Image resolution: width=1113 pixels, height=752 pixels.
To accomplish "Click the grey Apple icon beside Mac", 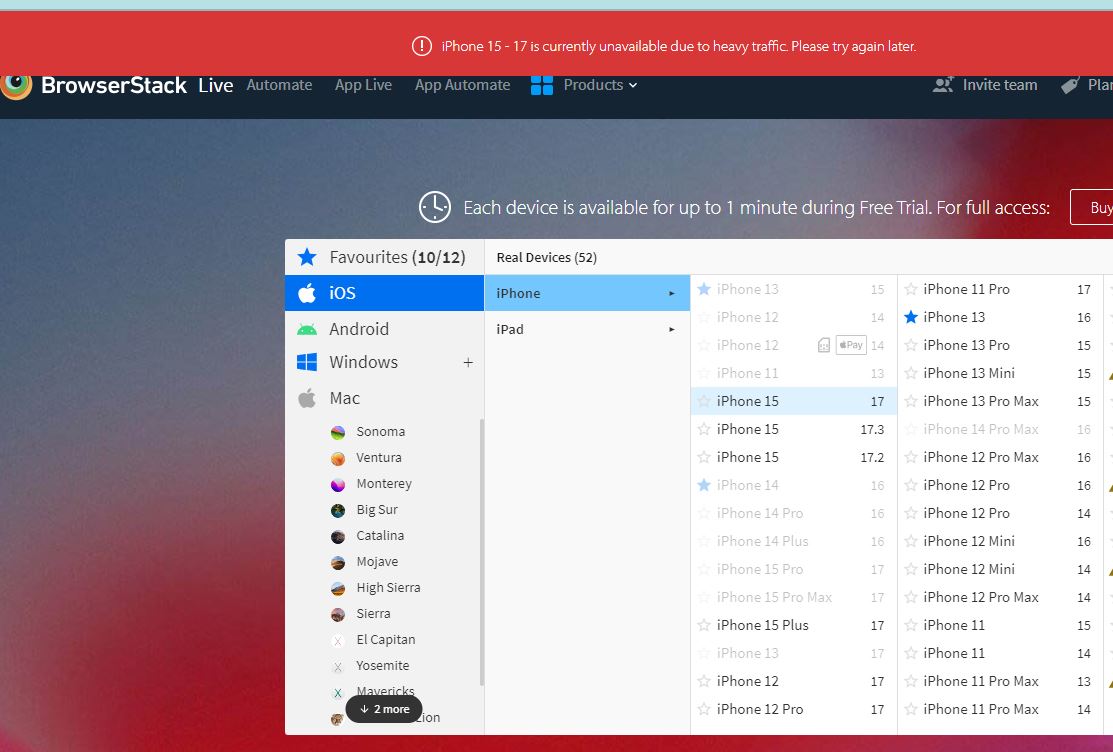I will 307,398.
